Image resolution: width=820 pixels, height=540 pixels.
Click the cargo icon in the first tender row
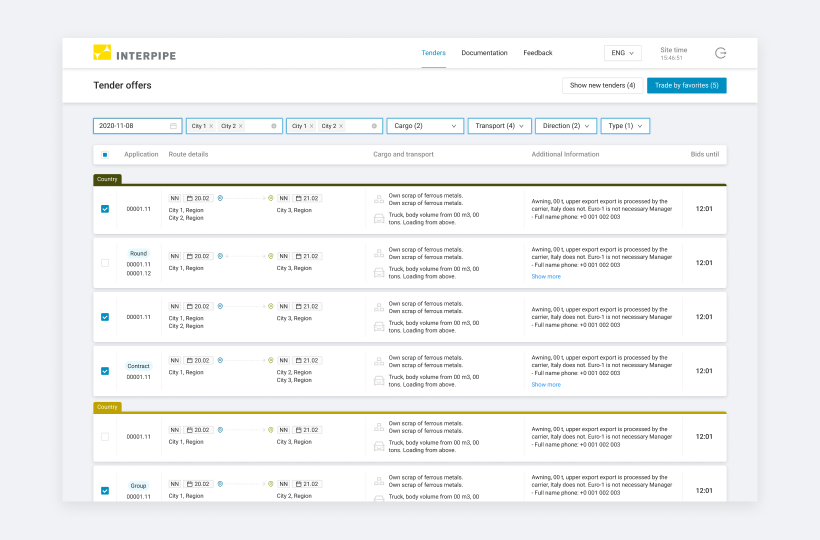(379, 199)
